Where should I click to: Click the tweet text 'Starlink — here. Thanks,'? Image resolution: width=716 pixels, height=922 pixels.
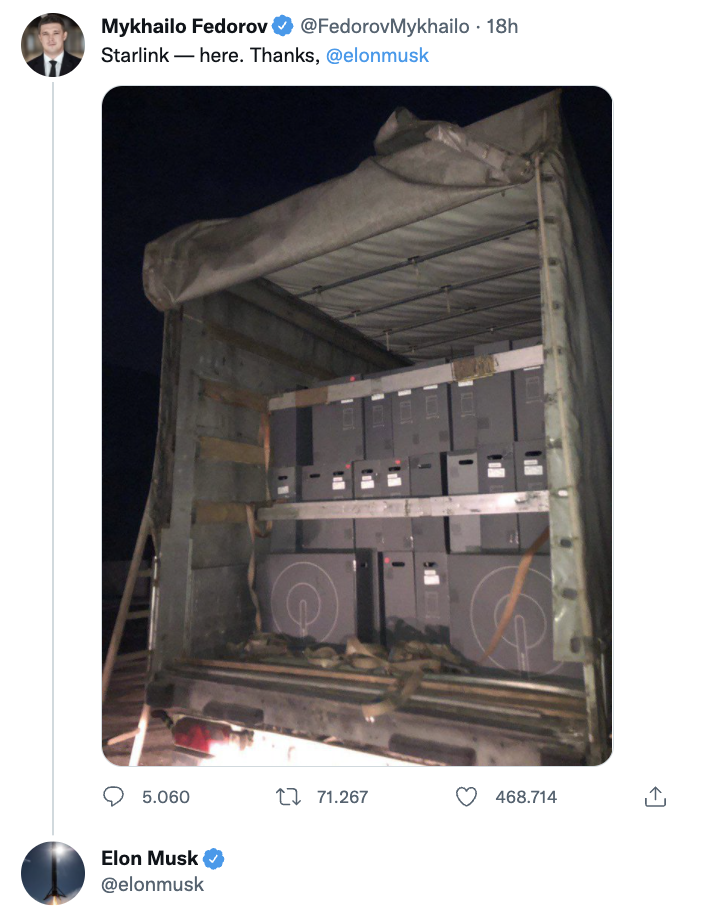(x=210, y=56)
